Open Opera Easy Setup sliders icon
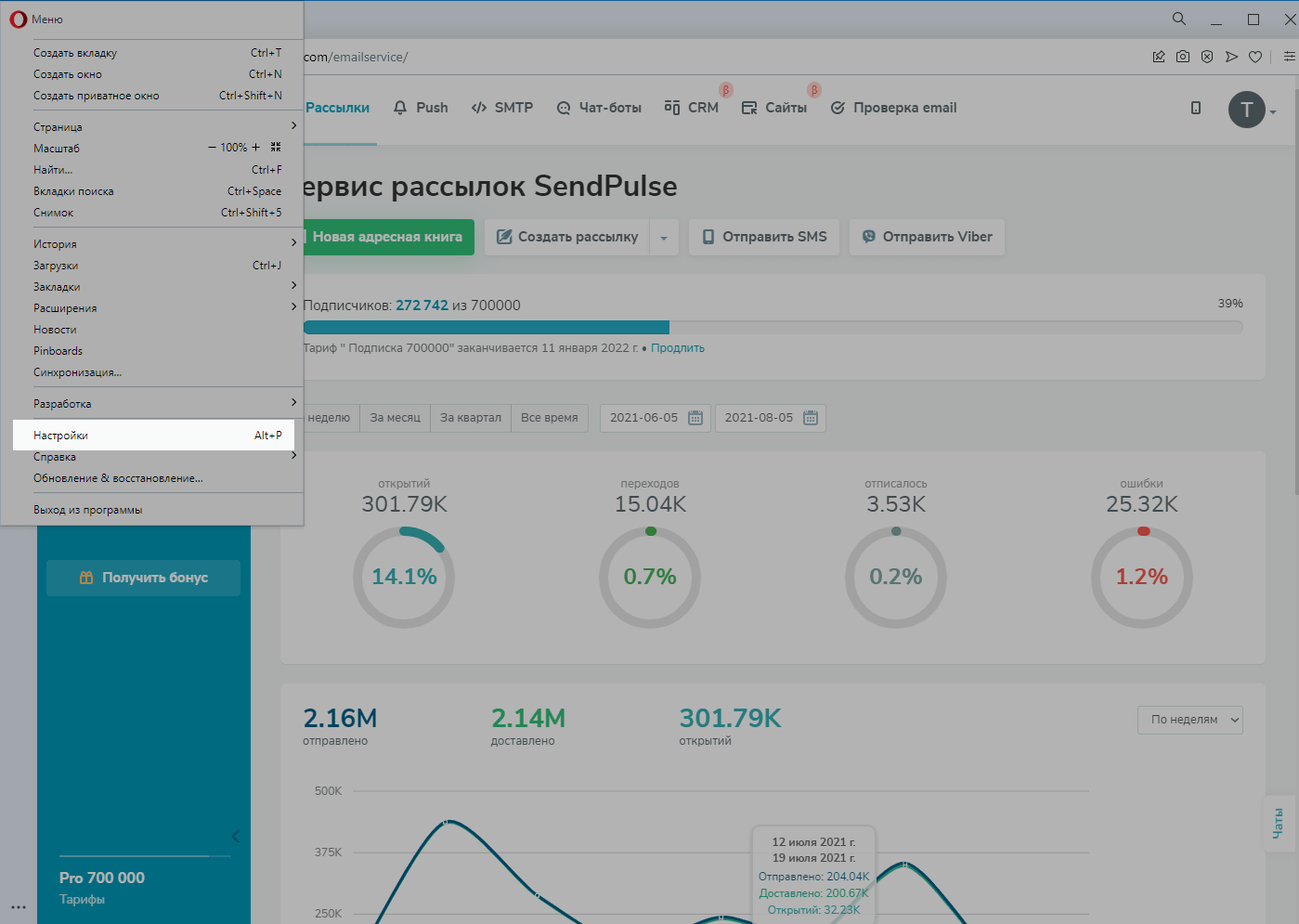The height and width of the screenshot is (924, 1299). (1289, 57)
